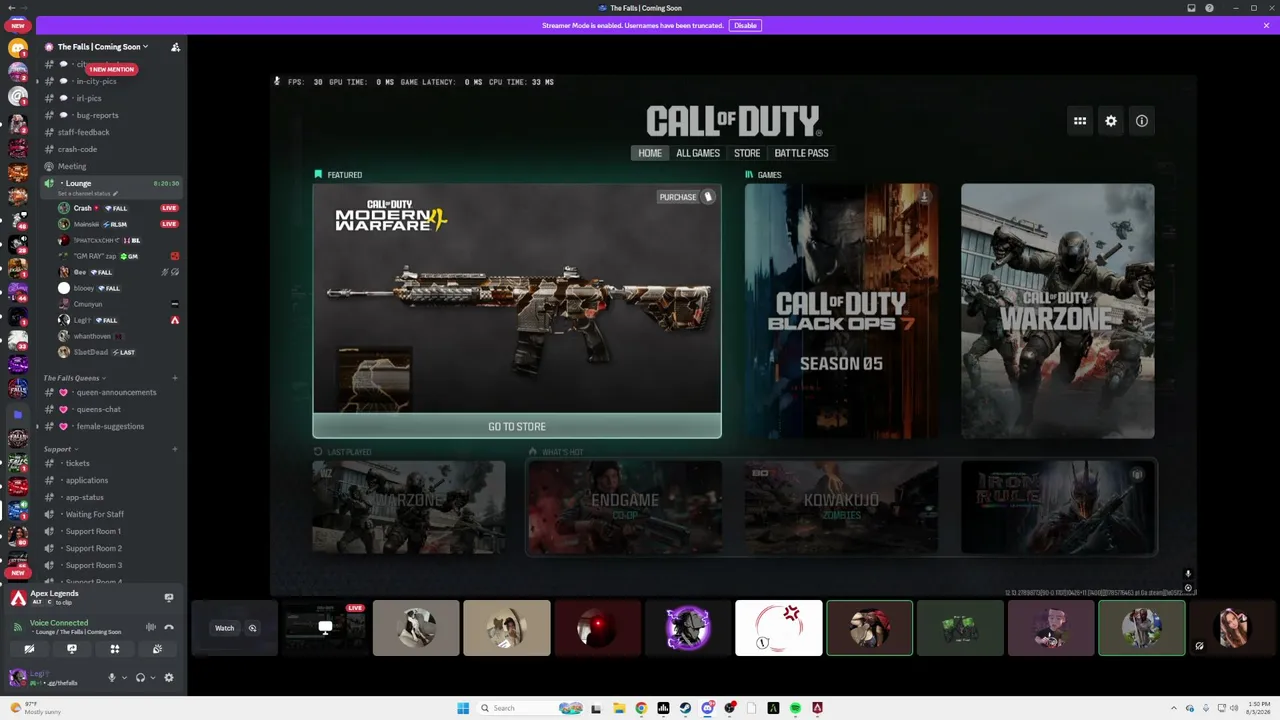Open voice noise suppression settings
This screenshot has width=1280, height=720.
click(x=151, y=627)
